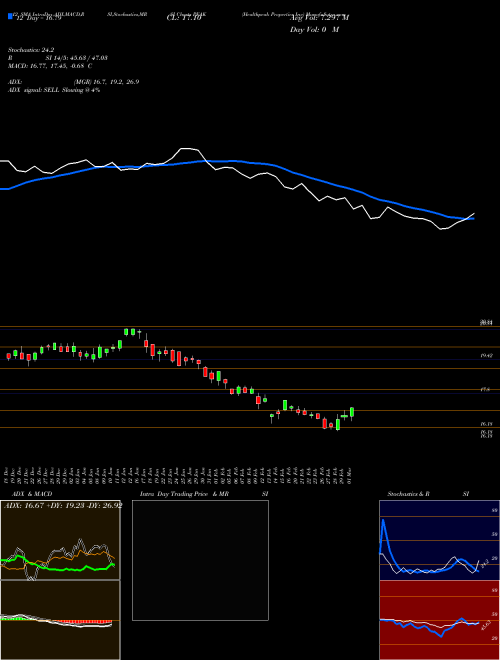Click 'ADX signal: SELL Slowing @ 4%' text
Viewport: 500px width, 660px height.
coord(54,90)
